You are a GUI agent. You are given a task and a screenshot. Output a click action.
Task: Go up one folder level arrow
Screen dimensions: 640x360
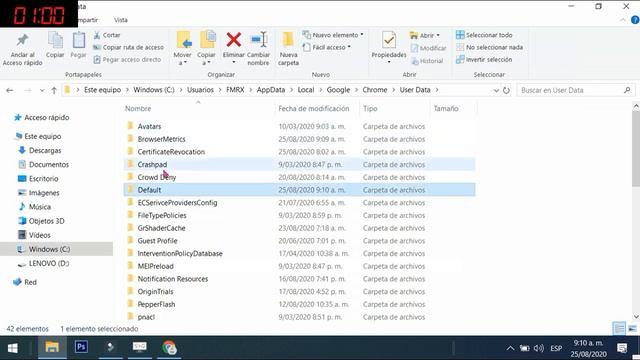point(54,90)
